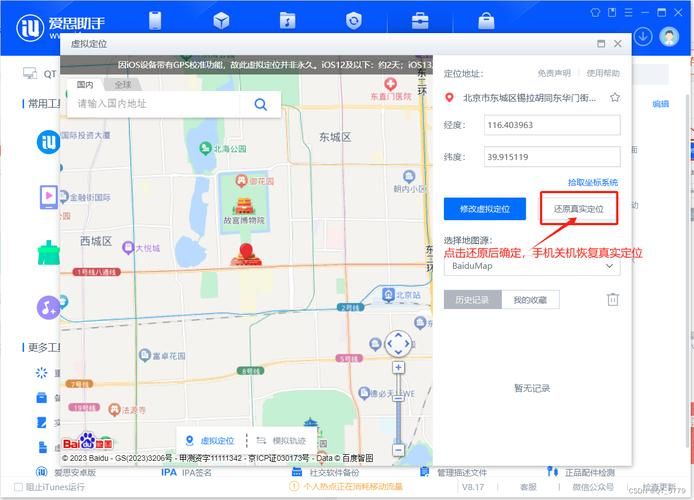Click the 还原真实定位 button

click(579, 209)
